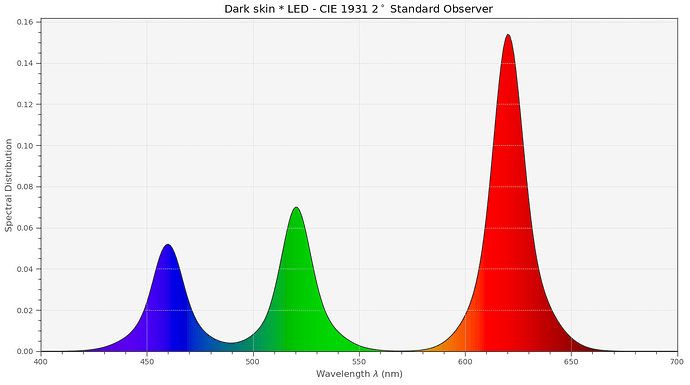The height and width of the screenshot is (385, 690).
Task: Click the Spectral Distribution axis label
Action: click(x=8, y=185)
